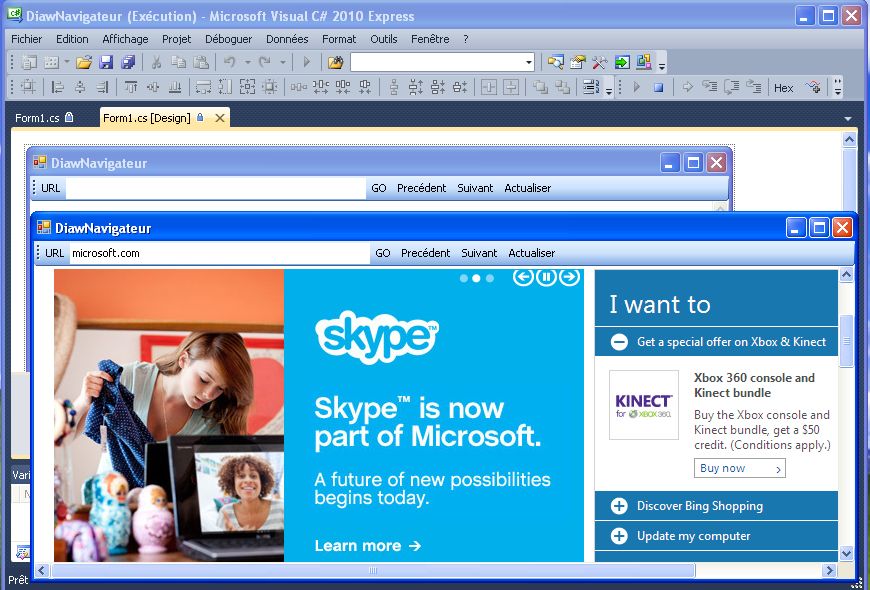Viewport: 870px width, 590px height.
Task: Click Precédent in the running browser window
Action: [426, 253]
